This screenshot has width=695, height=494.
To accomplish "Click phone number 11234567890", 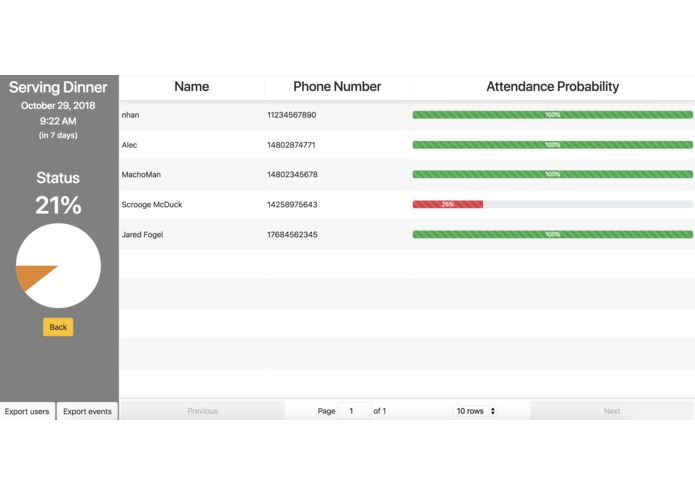I will tap(292, 115).
